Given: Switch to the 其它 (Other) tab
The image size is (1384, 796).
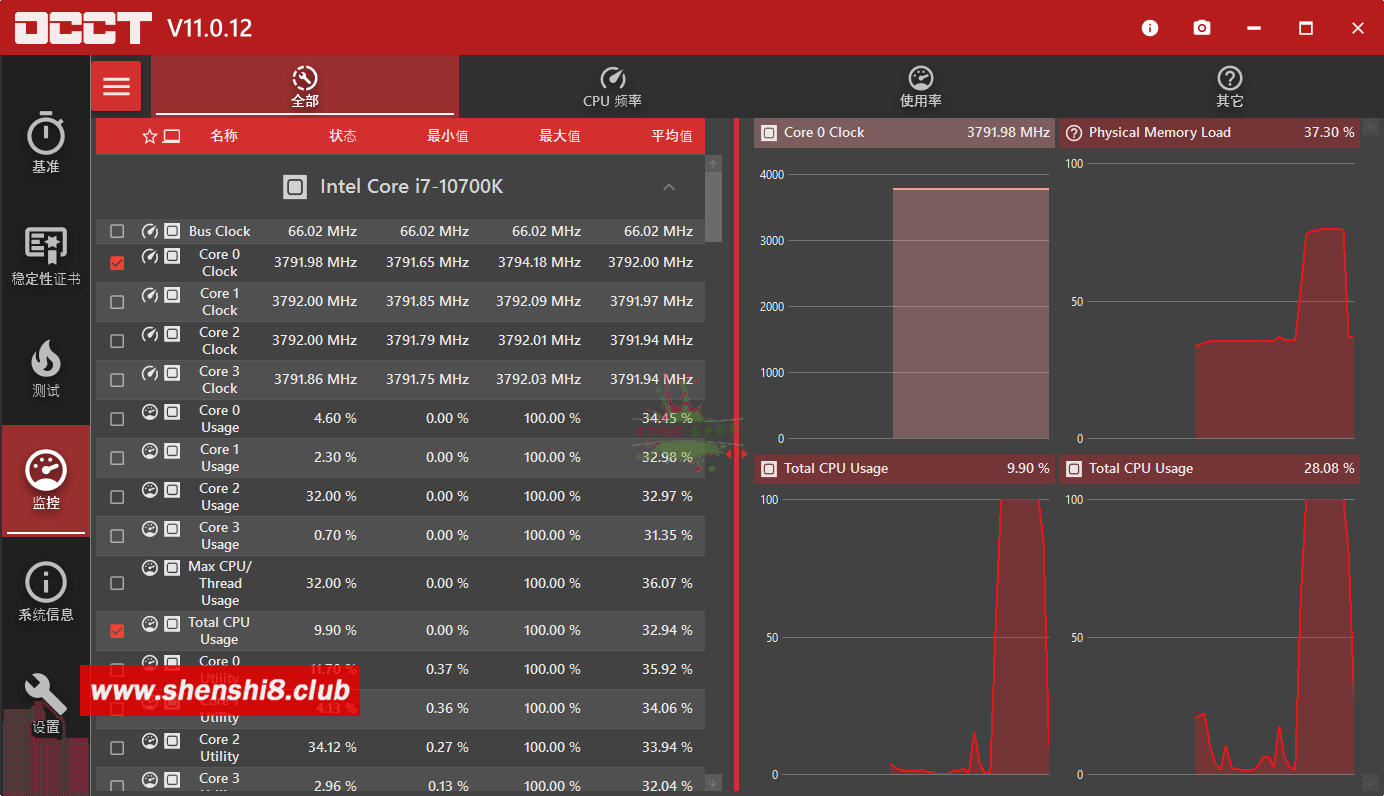Looking at the screenshot, I should pos(1229,87).
